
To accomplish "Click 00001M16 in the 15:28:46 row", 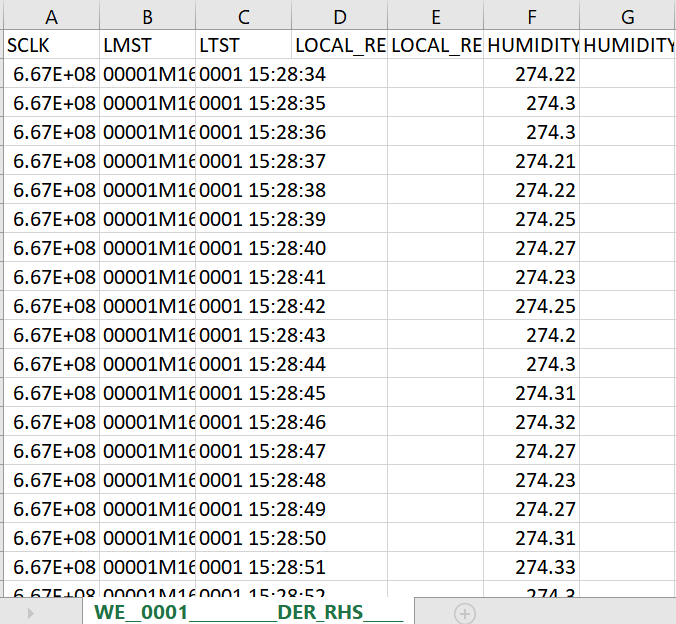I will [147, 422].
